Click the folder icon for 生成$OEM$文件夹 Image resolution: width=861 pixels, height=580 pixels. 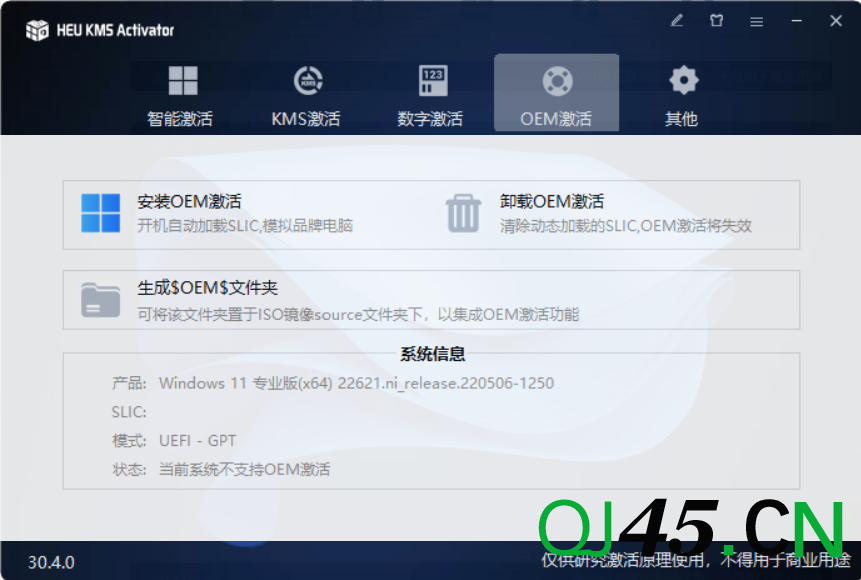point(100,300)
